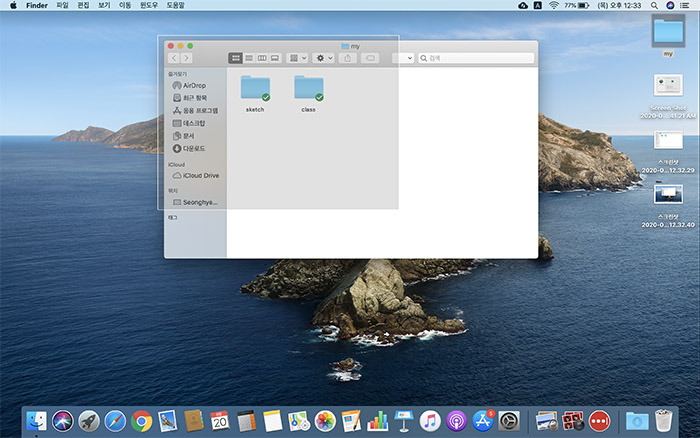
Task: Open Spotlight search in the menu bar
Action: (x=654, y=5)
